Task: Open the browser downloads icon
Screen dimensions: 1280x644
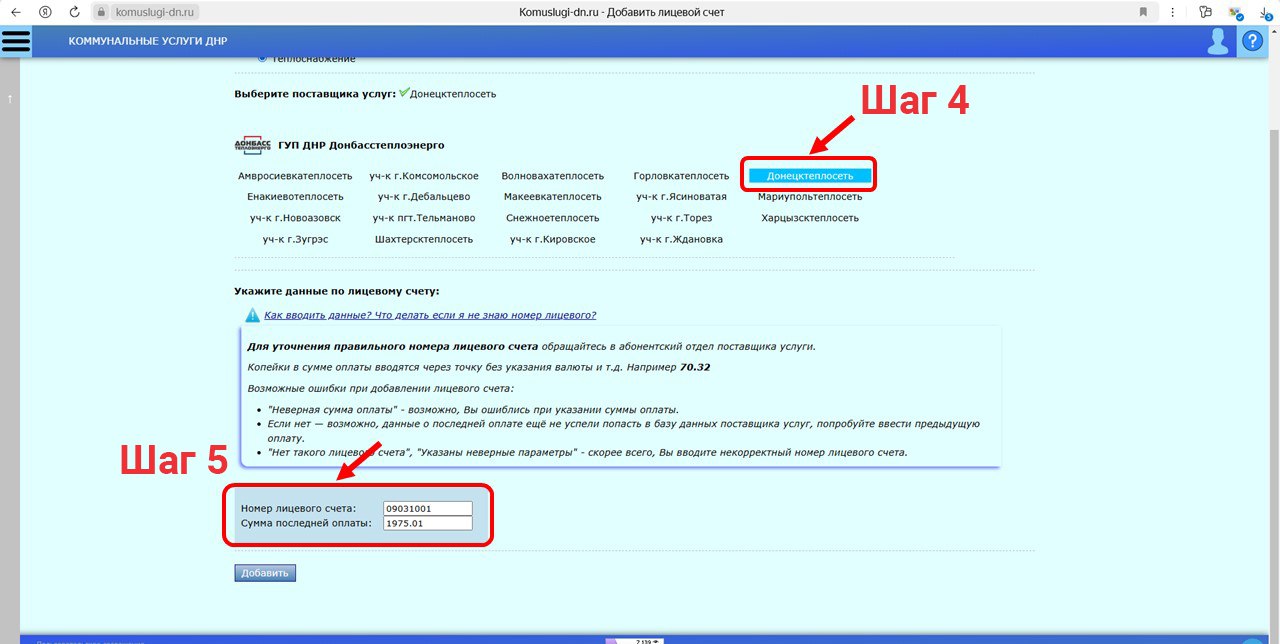Action: pyautogui.click(x=1267, y=12)
